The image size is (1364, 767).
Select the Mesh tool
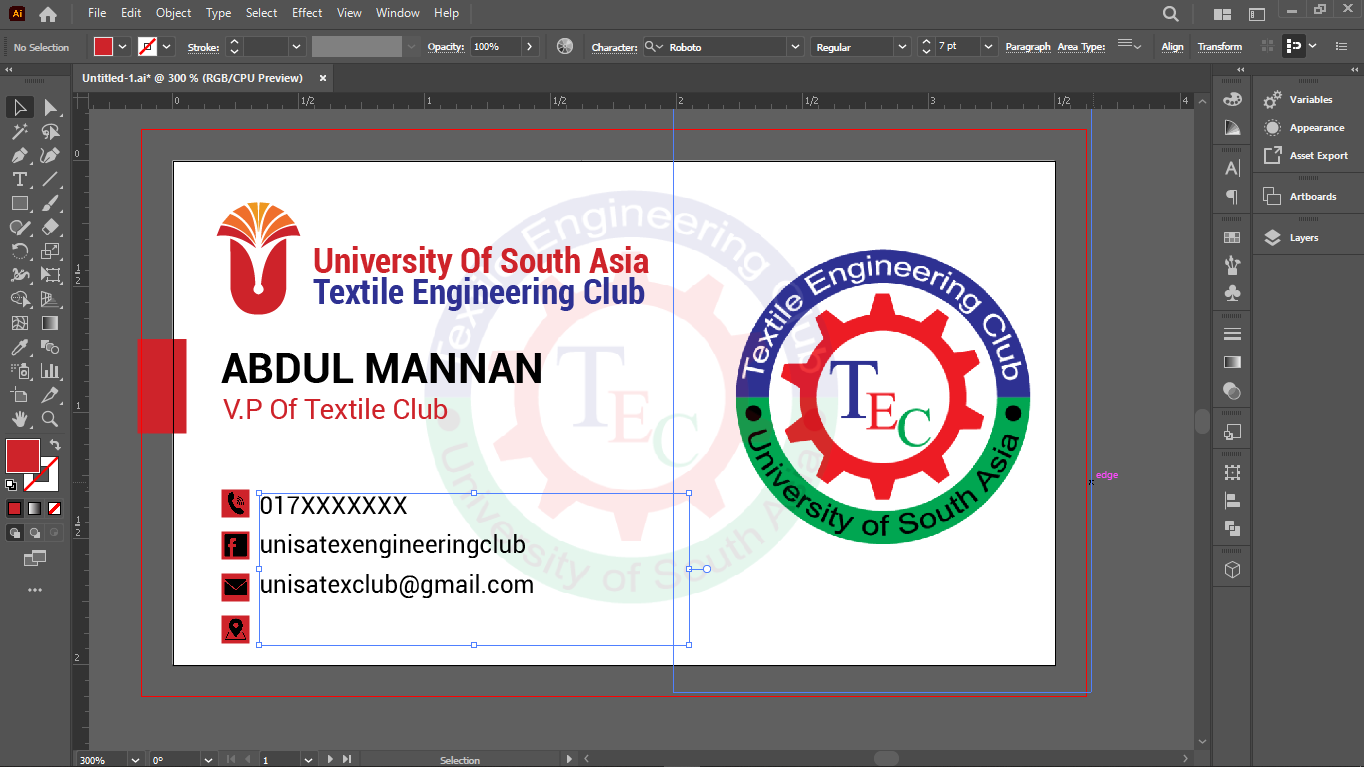20,323
